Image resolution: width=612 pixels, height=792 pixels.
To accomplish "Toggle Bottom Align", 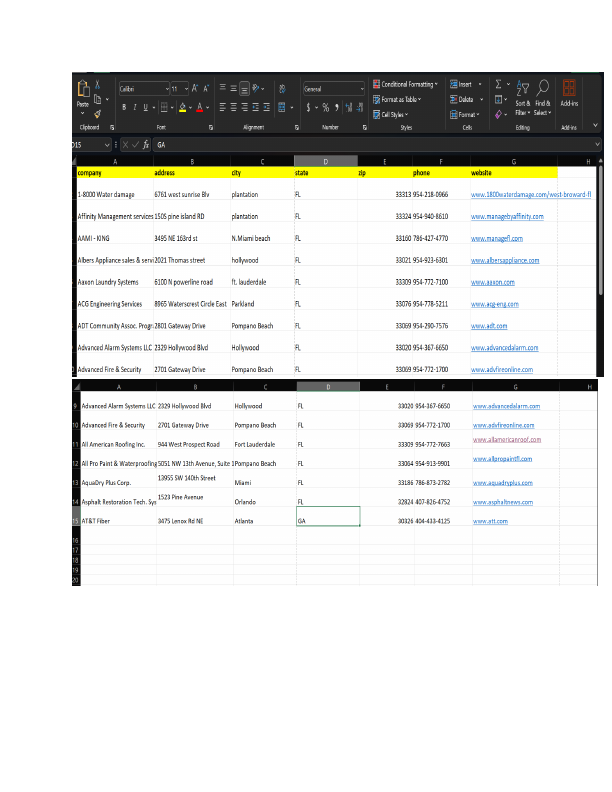I will [244, 89].
